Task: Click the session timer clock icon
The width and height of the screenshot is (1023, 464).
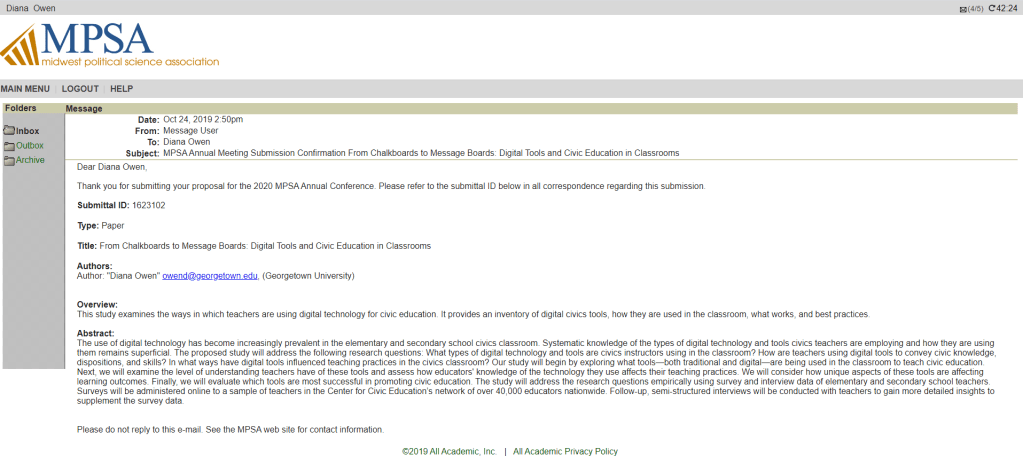Action: (990, 8)
